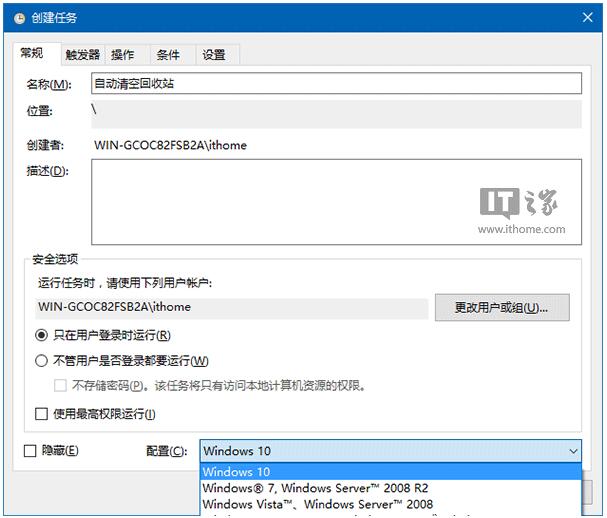The height and width of the screenshot is (518, 607).
Task: Select the 条件 tab
Action: (168, 55)
